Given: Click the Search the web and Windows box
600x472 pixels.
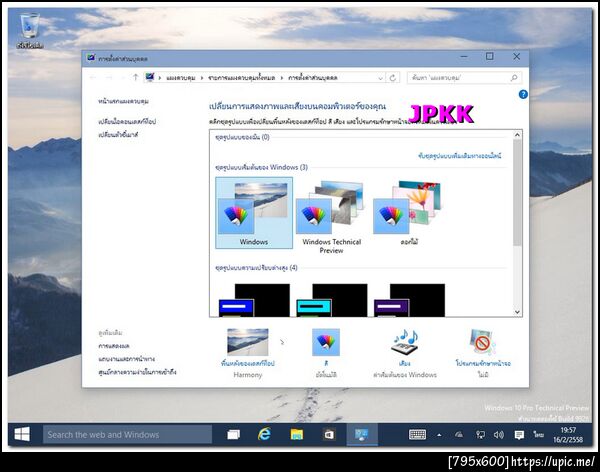Looking at the screenshot, I should pos(127,434).
